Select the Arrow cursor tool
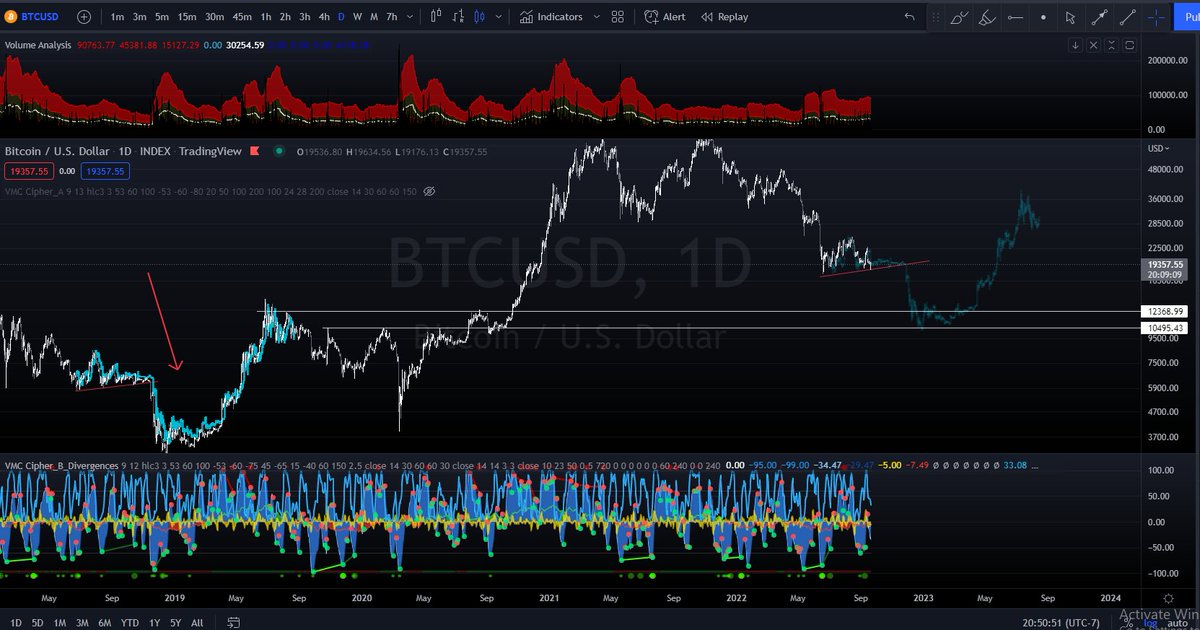 tap(1071, 17)
